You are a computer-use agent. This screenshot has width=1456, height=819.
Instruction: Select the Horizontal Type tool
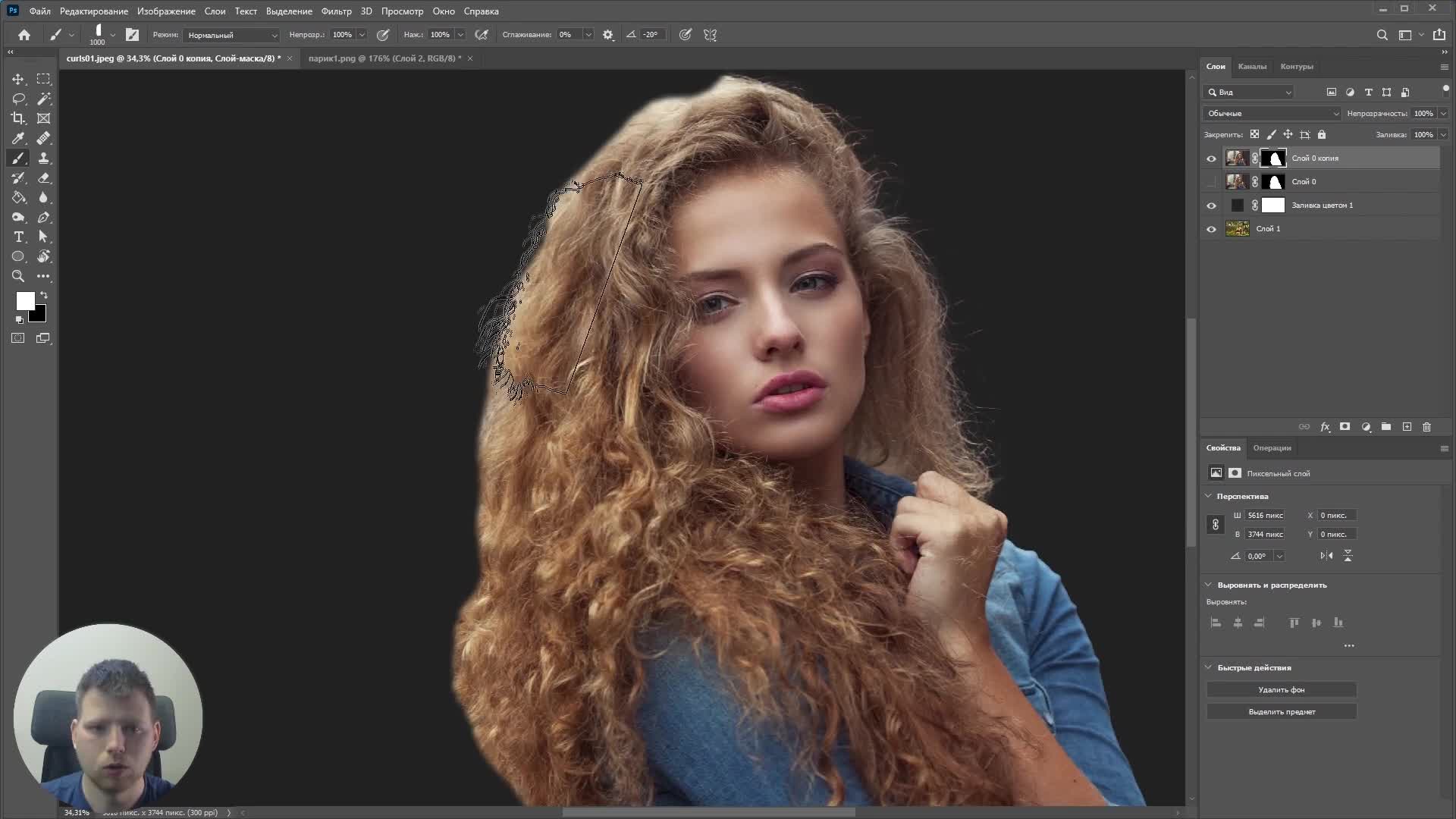pyautogui.click(x=18, y=237)
